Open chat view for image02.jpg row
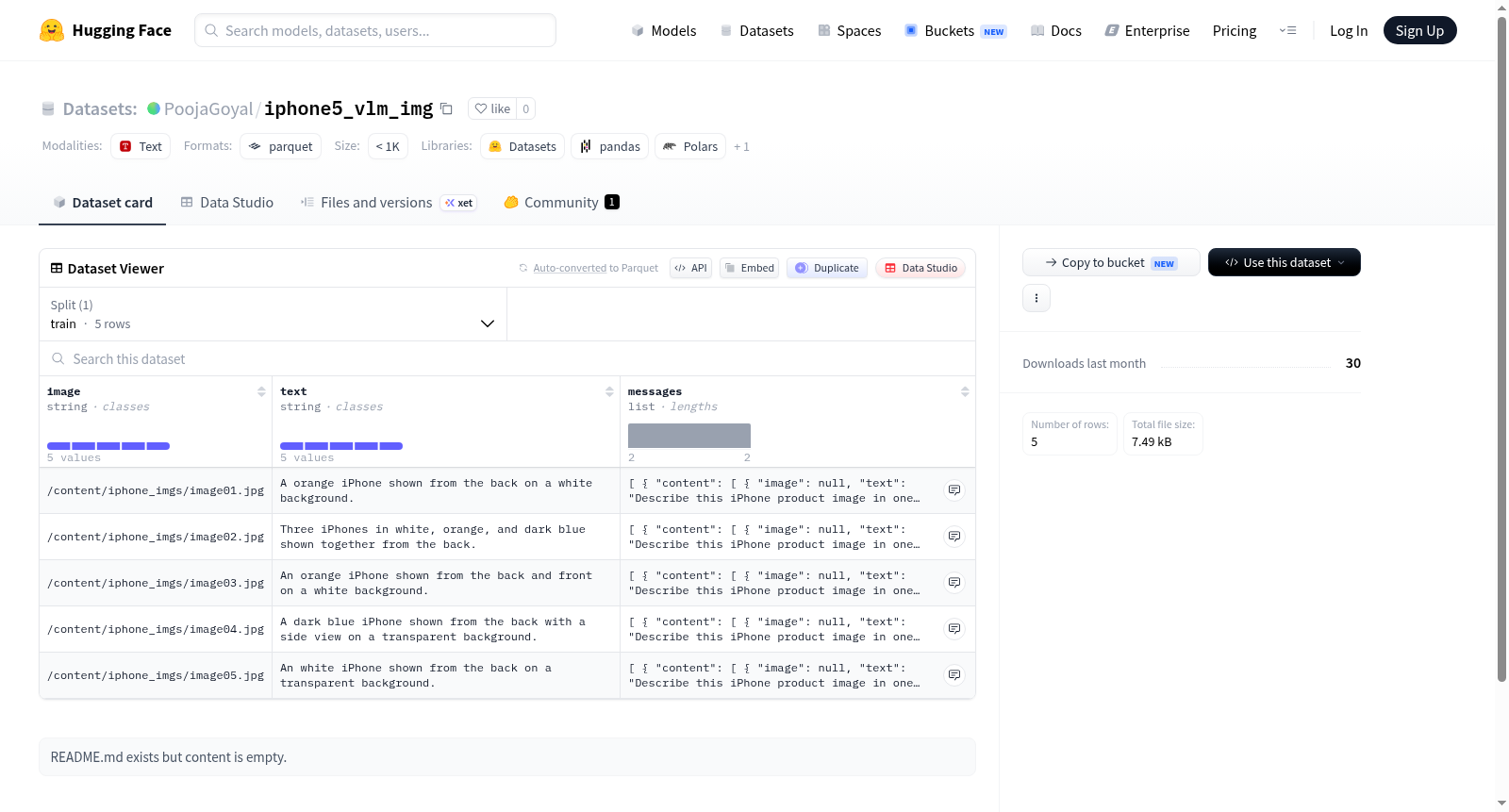 click(954, 537)
